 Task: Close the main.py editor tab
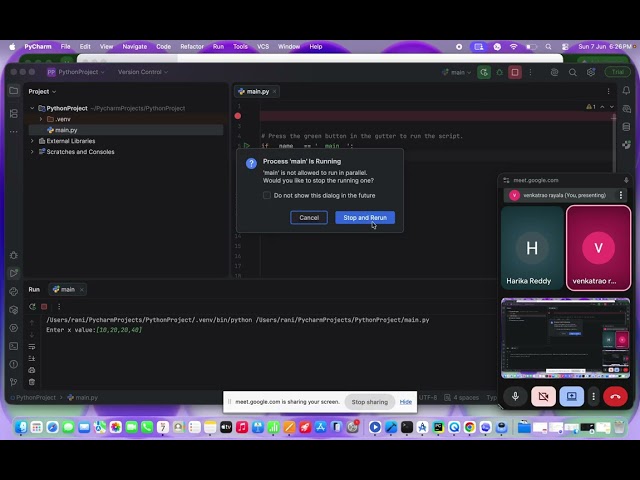274,91
